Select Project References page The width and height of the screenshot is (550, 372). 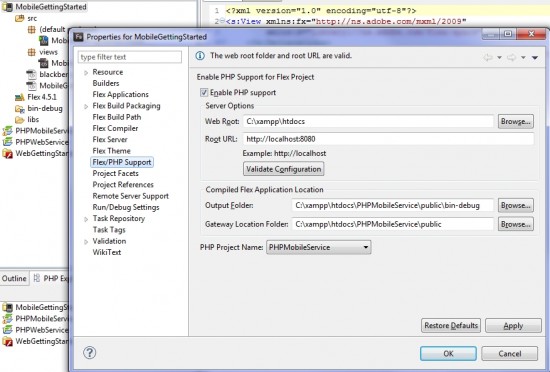123,185
